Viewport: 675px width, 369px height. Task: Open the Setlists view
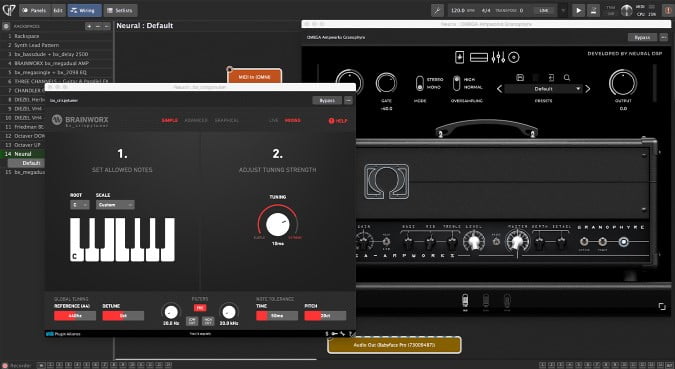tap(120, 10)
